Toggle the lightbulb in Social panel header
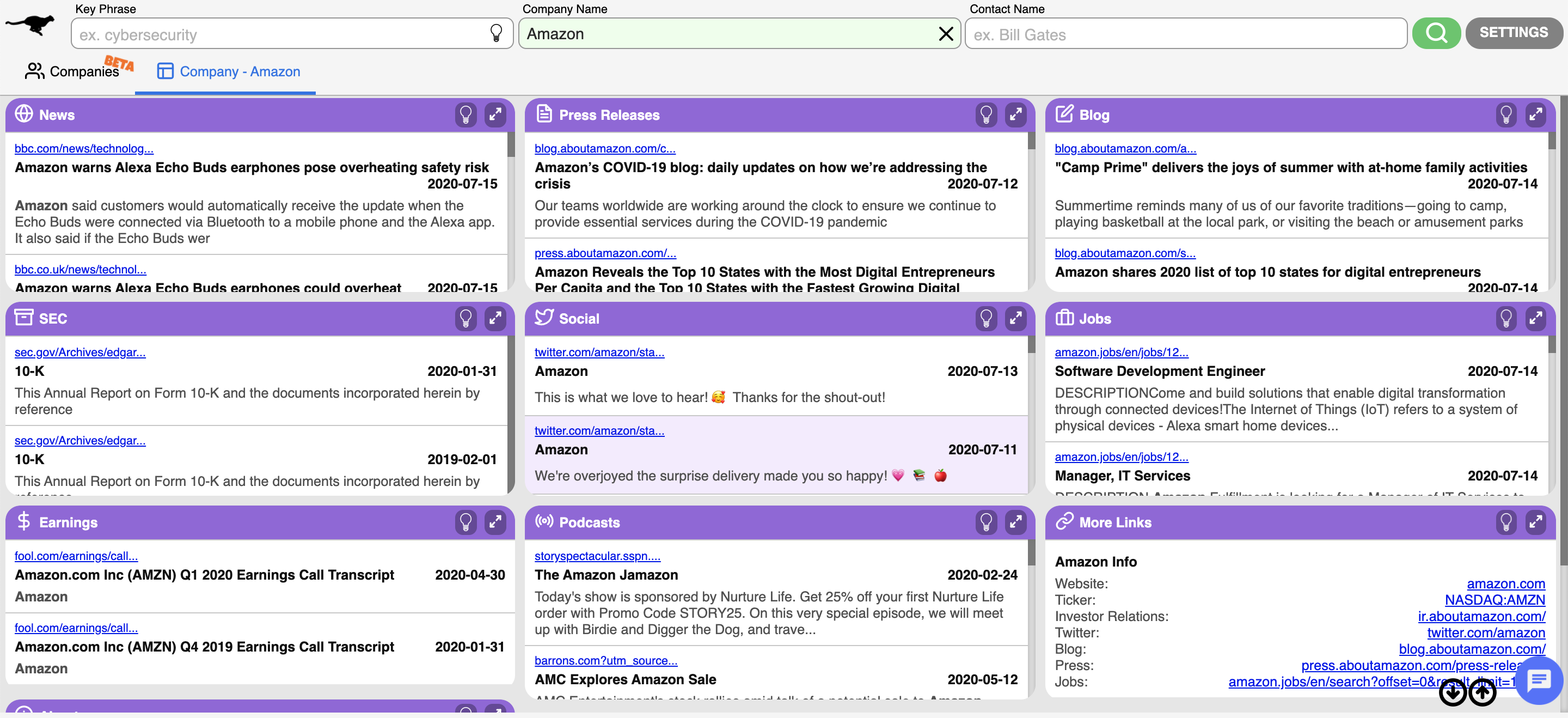1568x718 pixels. 985,319
